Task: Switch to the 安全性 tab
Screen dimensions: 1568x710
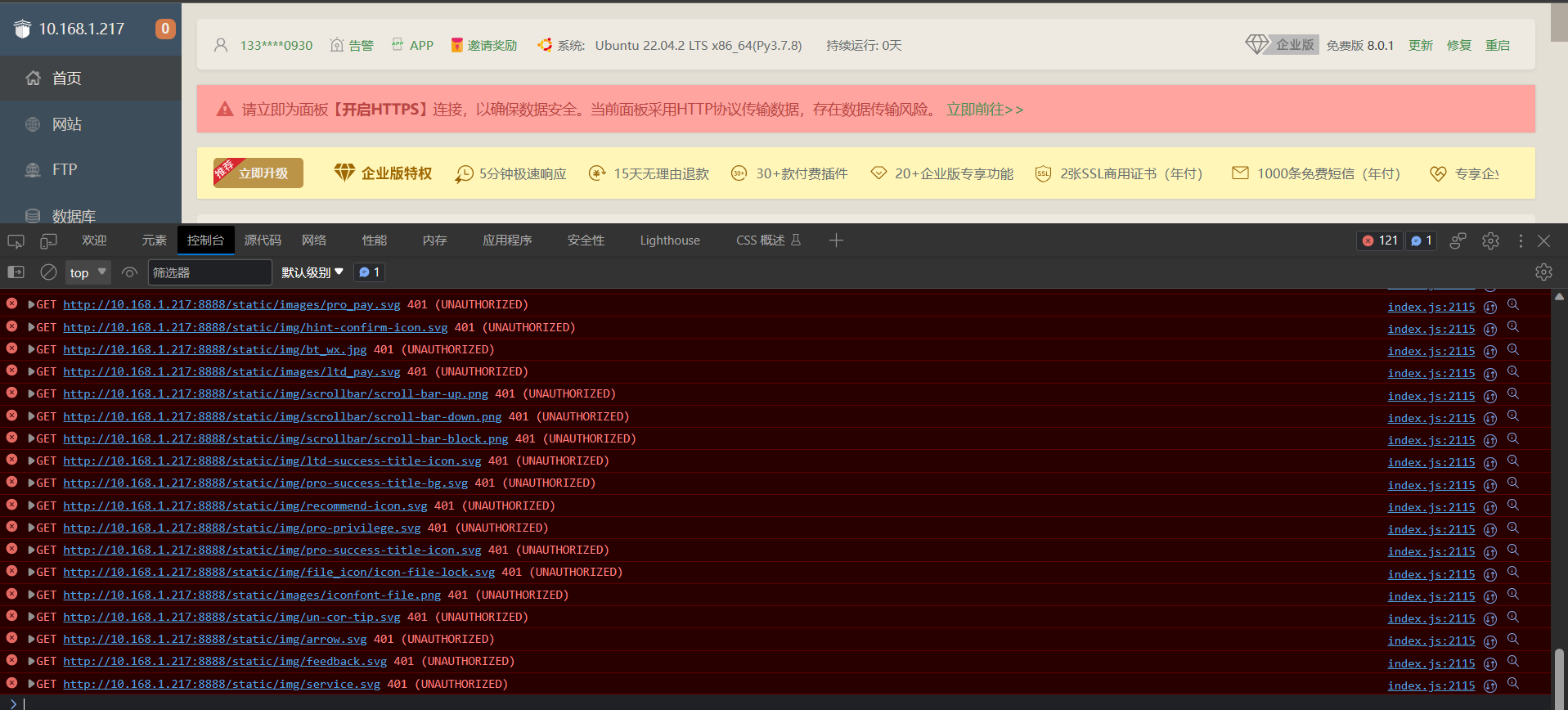Action: pyautogui.click(x=586, y=240)
